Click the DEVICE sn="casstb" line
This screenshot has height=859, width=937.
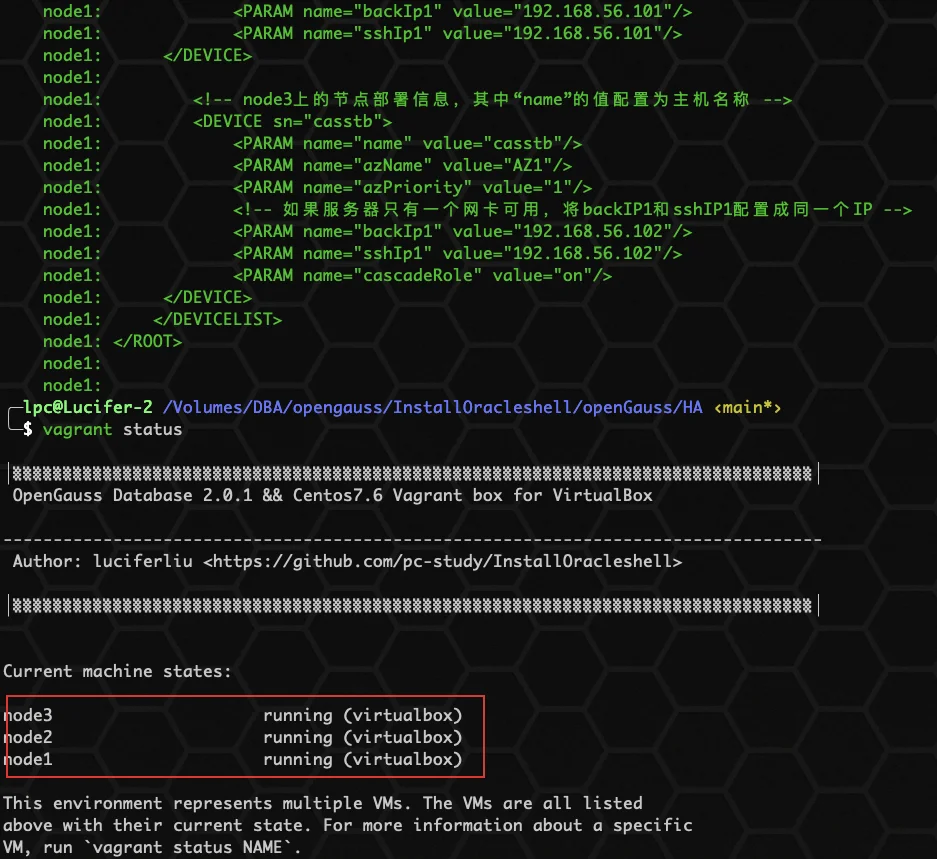pyautogui.click(x=292, y=122)
